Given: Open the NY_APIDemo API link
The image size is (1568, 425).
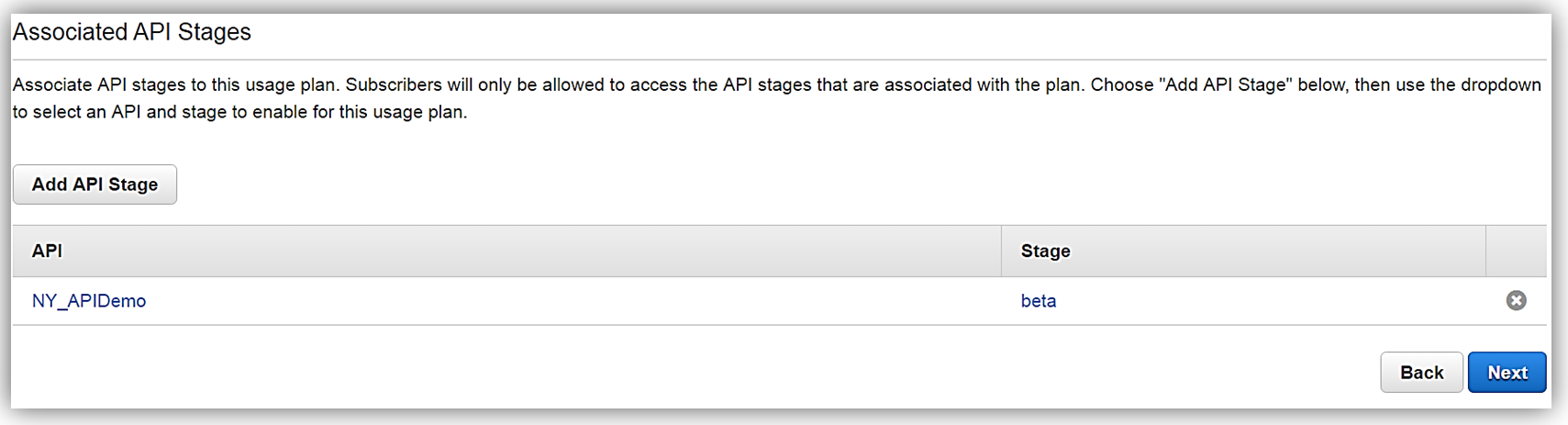Looking at the screenshot, I should click(89, 301).
